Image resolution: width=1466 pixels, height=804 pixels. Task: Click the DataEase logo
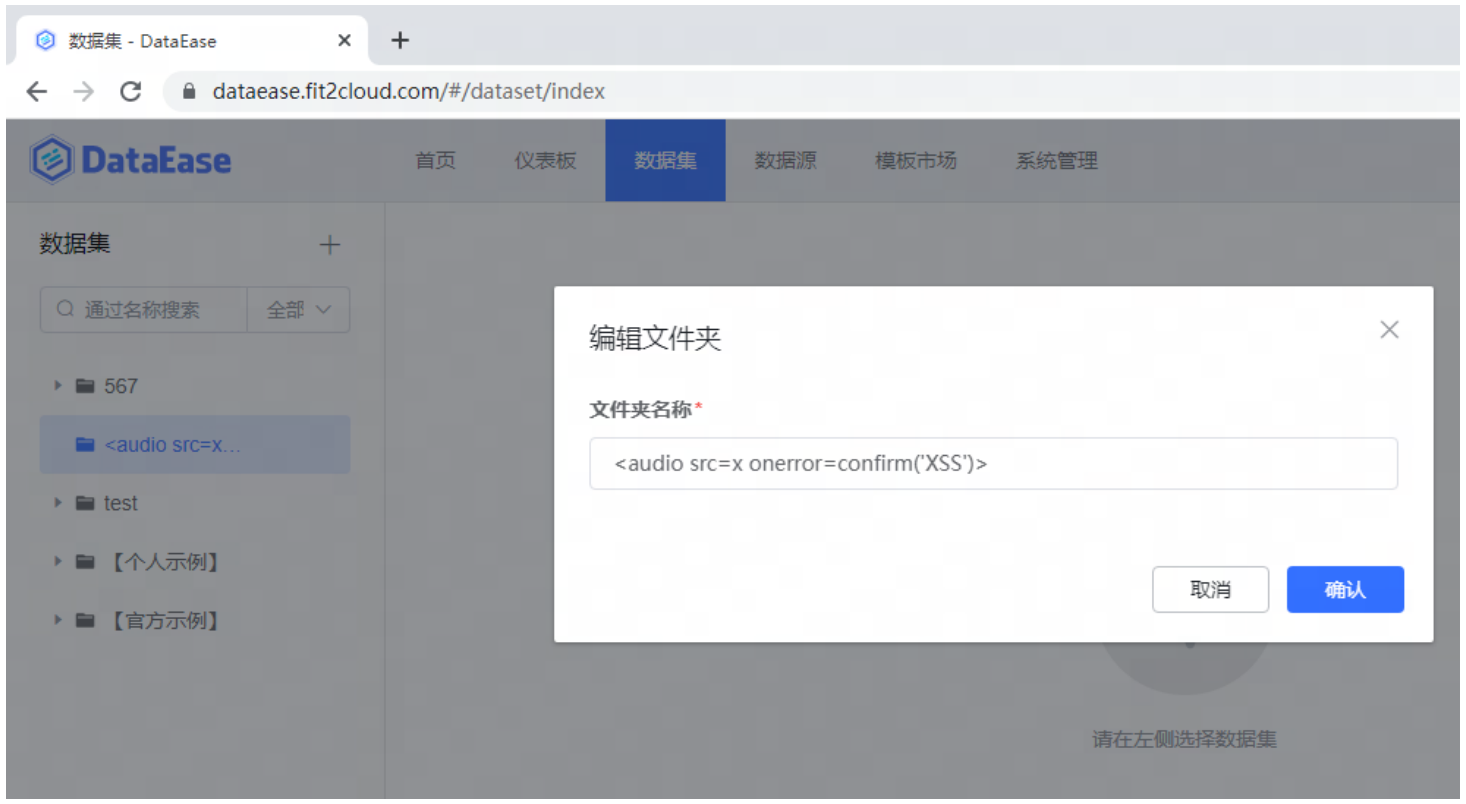(x=131, y=159)
